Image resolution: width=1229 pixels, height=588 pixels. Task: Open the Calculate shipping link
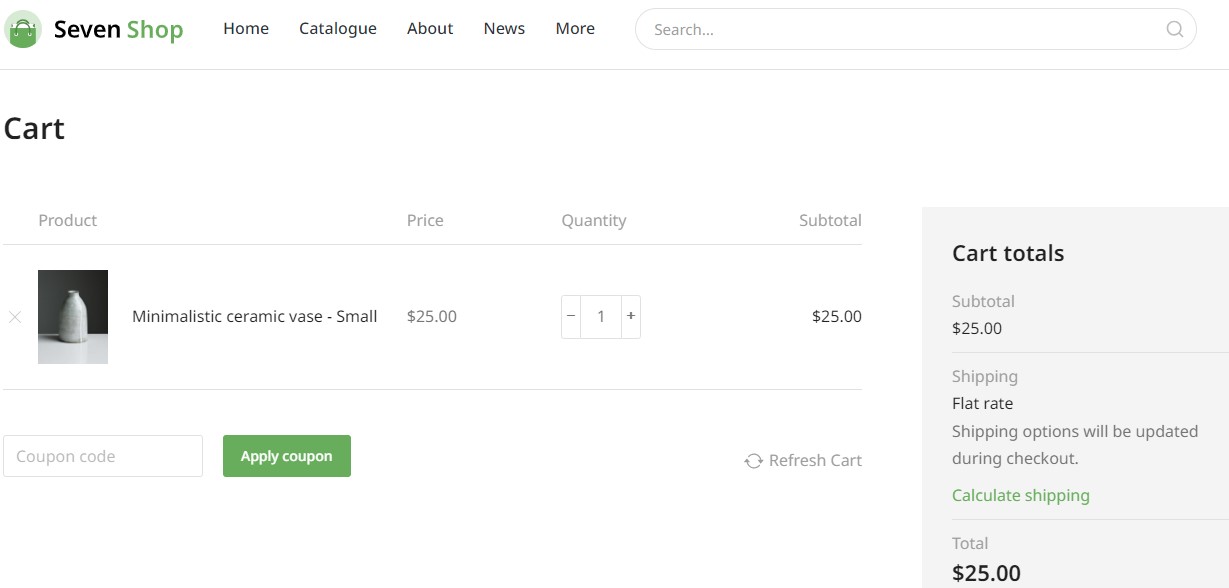tap(1021, 495)
